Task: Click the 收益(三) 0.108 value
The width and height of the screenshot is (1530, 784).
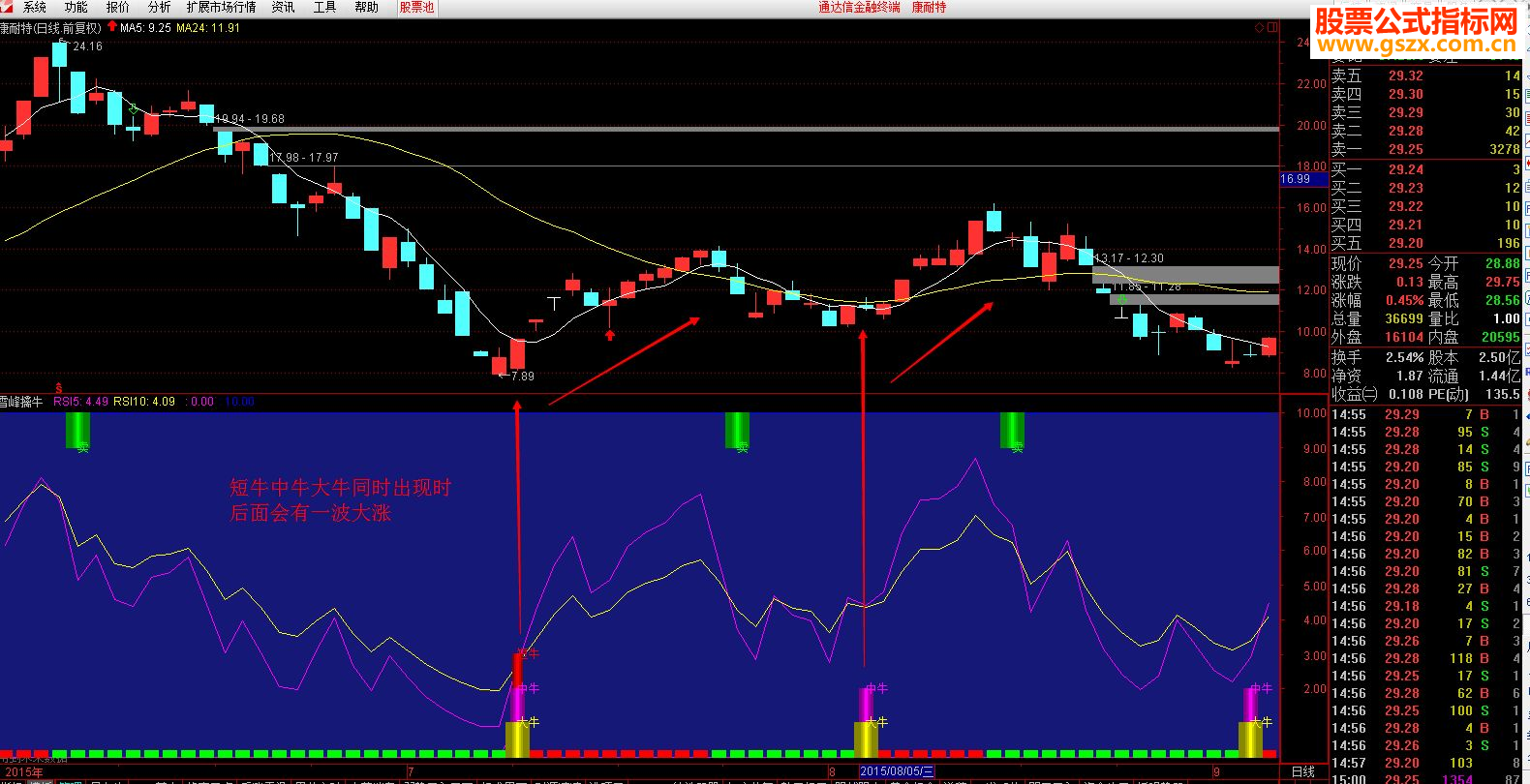Action: pyautogui.click(x=1406, y=394)
